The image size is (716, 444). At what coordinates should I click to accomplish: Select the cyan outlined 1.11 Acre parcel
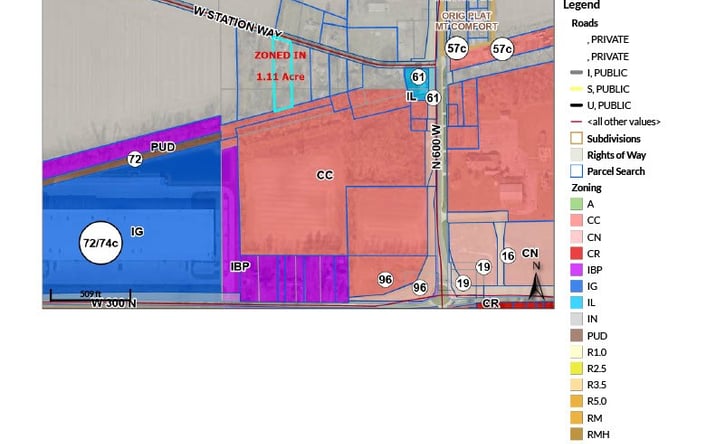pyautogui.click(x=282, y=74)
